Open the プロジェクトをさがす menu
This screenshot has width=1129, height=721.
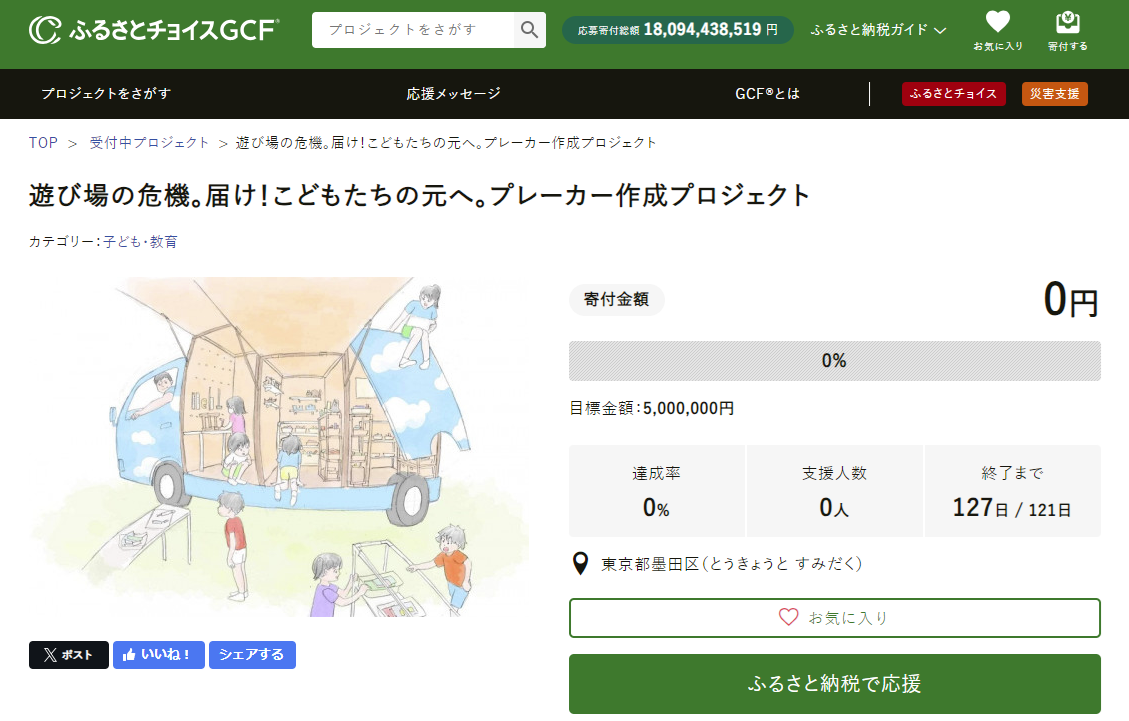106,94
